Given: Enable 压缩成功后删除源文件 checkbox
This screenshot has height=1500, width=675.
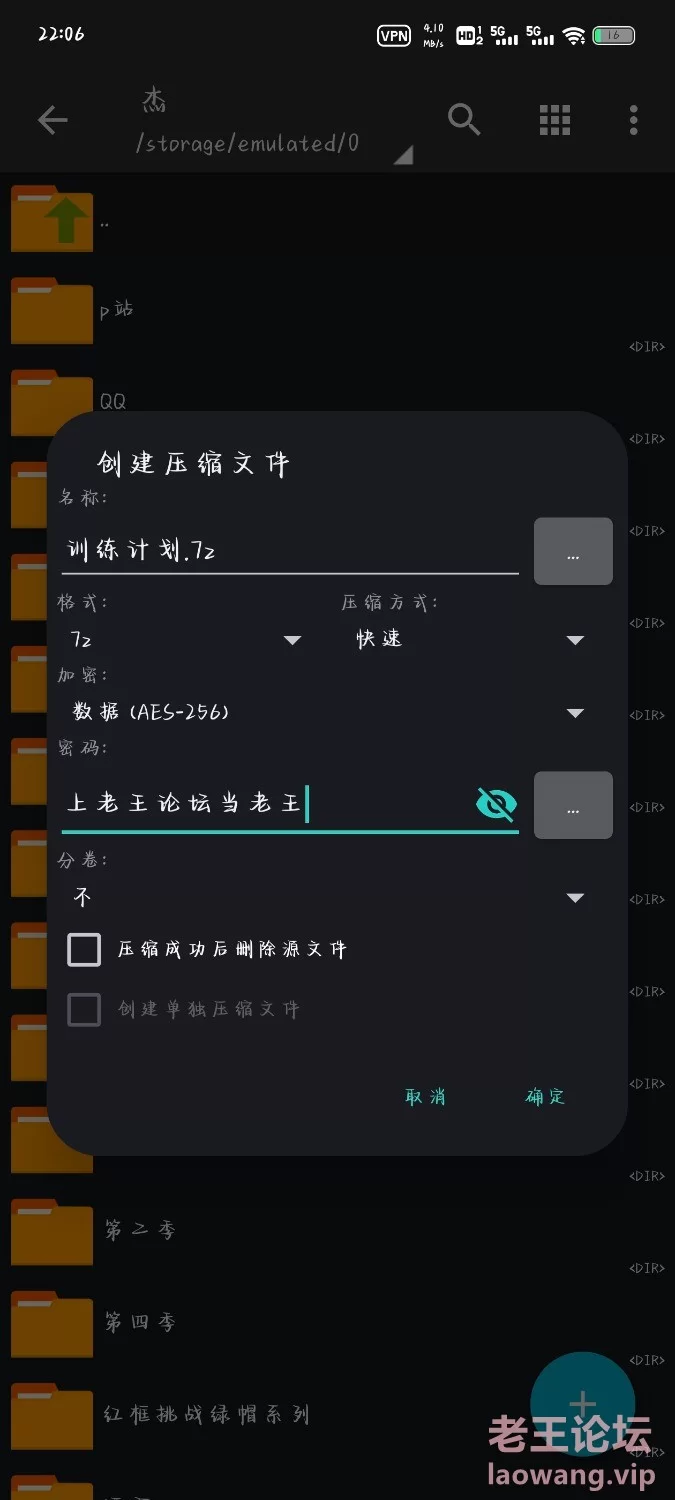Looking at the screenshot, I should click(x=84, y=949).
